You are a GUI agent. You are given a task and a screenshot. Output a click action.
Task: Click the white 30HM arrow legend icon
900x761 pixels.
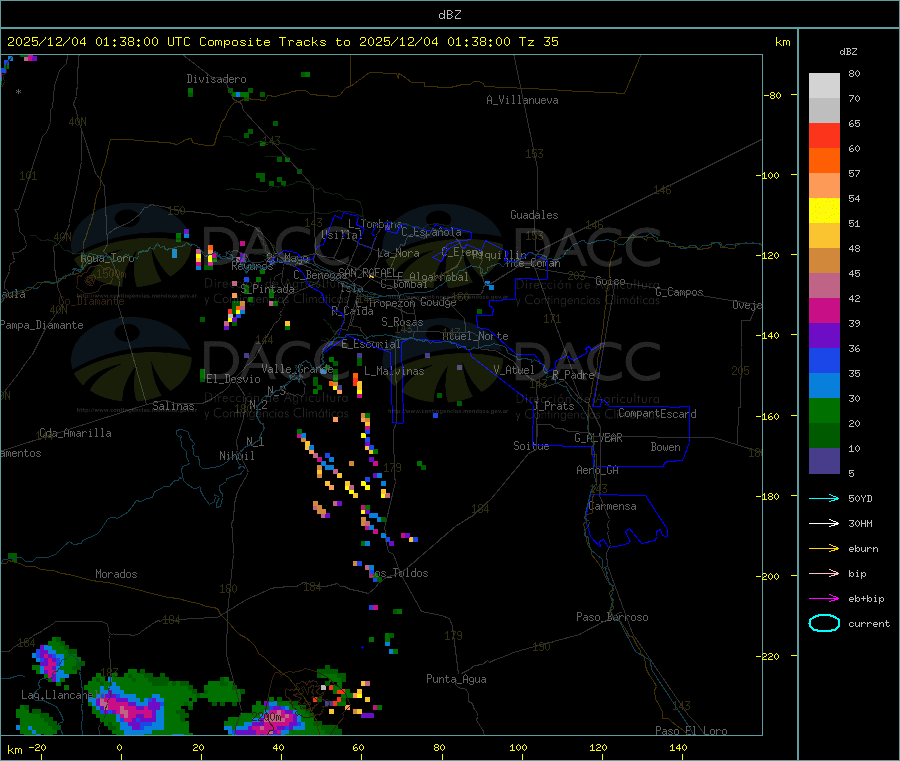824,523
